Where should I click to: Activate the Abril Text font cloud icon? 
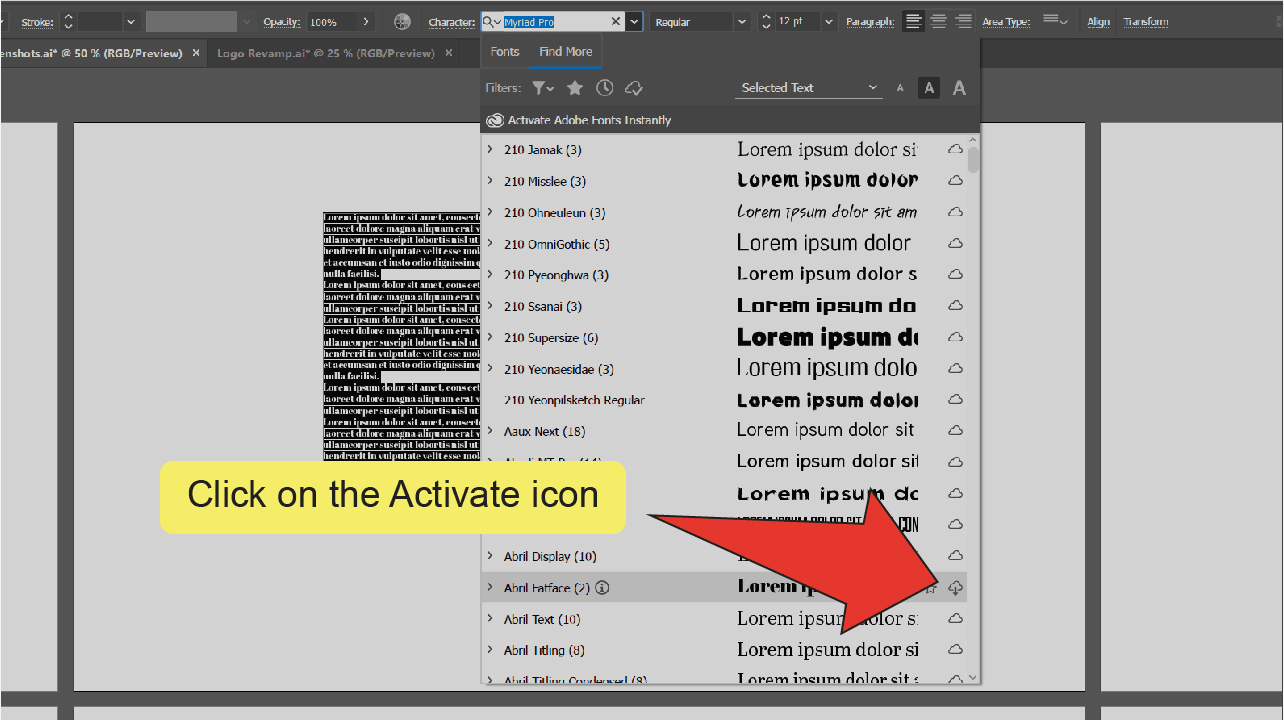[955, 619]
